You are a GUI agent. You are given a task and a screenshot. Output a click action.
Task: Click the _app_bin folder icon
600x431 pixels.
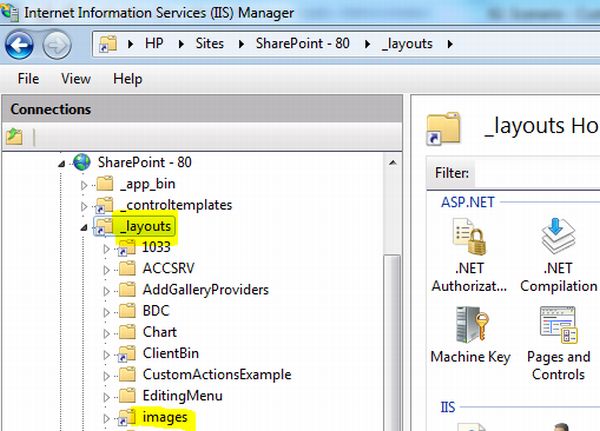click(x=104, y=184)
